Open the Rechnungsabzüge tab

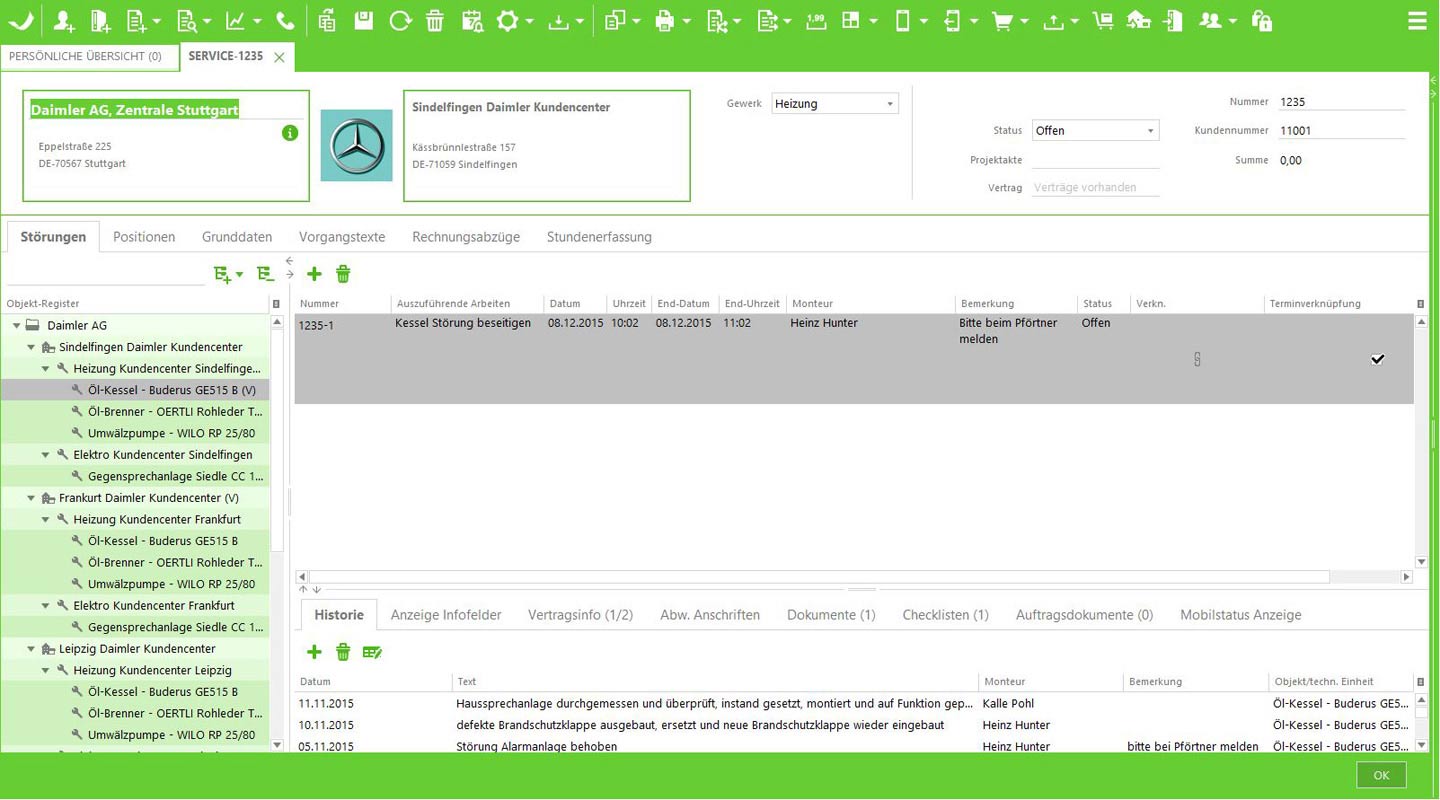466,237
